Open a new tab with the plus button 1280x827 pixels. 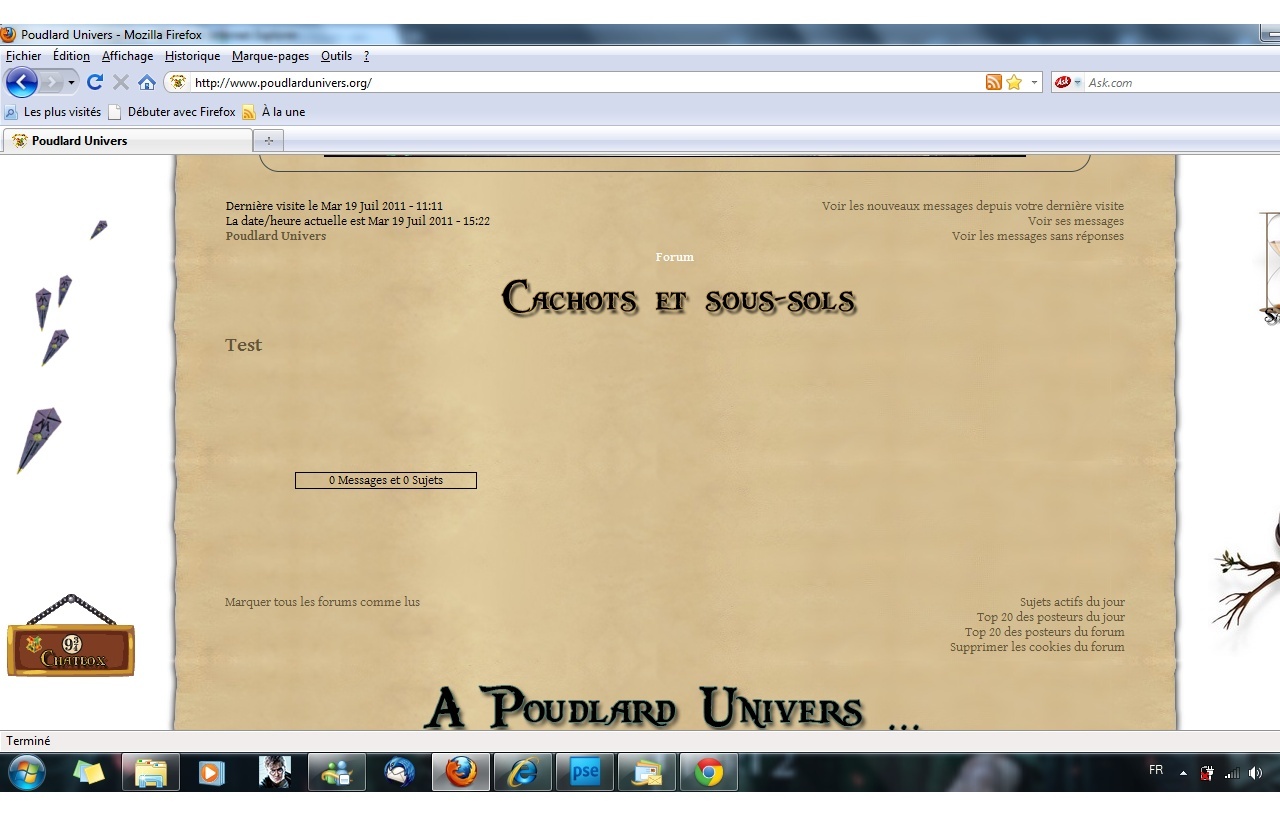point(268,141)
